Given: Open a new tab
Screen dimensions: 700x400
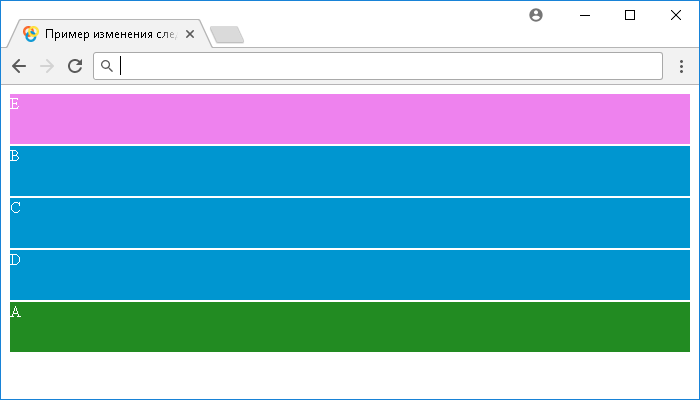Looking at the screenshot, I should [x=227, y=35].
